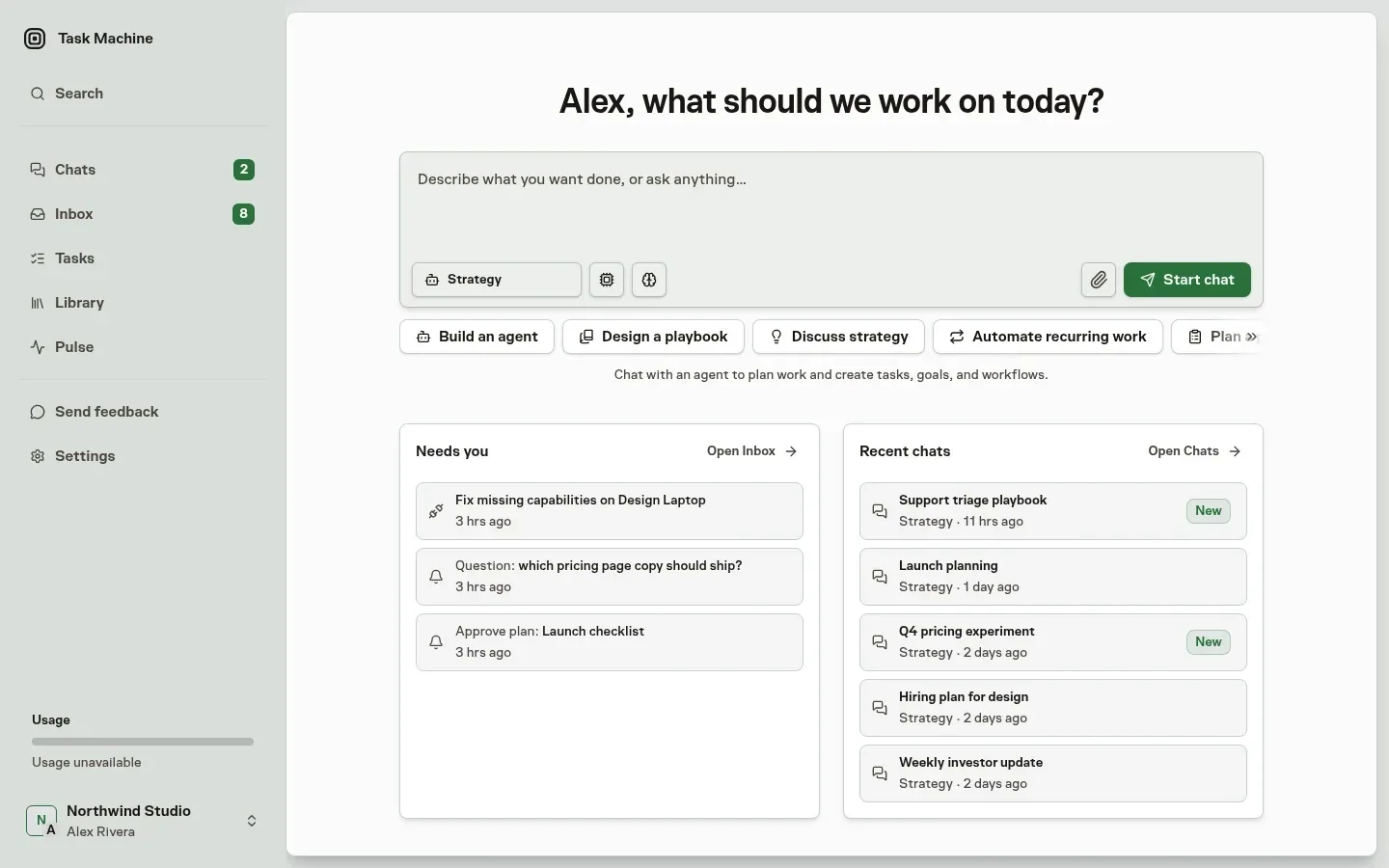Focus the 'Describe what you want done' field
1389x868 pixels.
pos(831,204)
